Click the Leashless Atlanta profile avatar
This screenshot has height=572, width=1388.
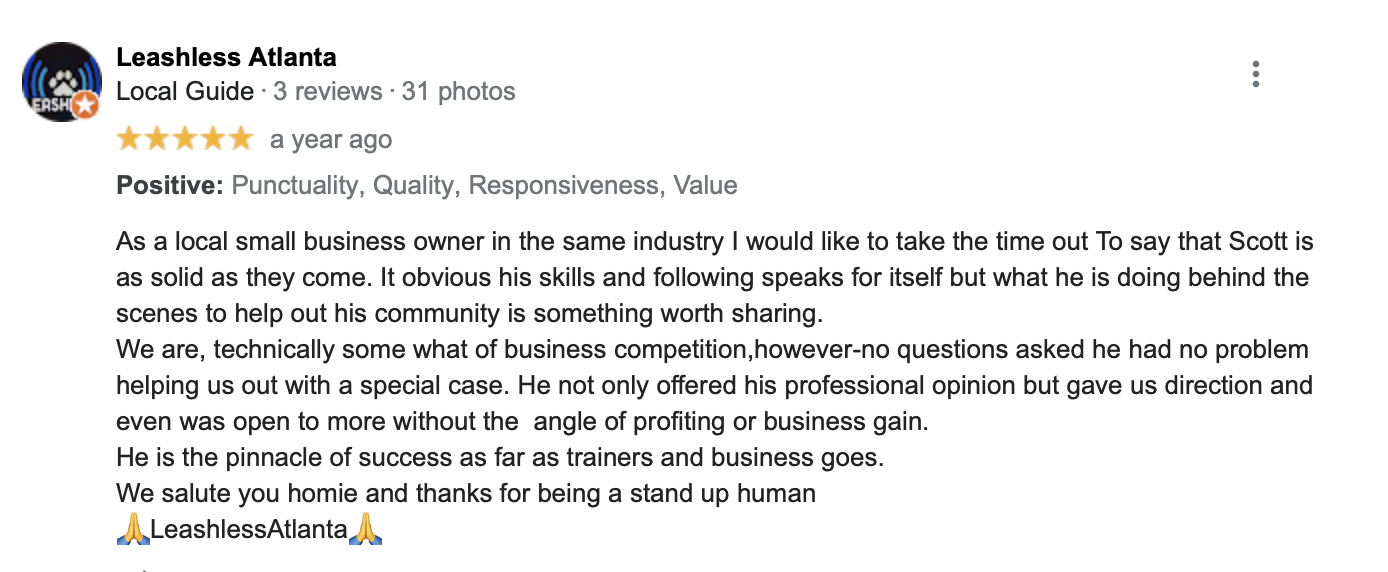[61, 82]
